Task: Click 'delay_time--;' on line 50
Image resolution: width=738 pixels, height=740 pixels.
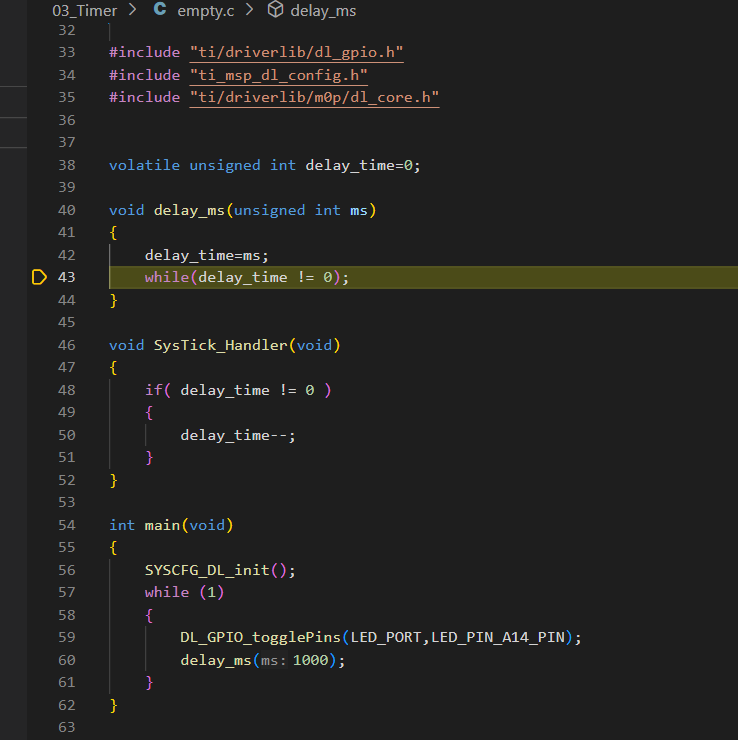Action: pos(238,435)
